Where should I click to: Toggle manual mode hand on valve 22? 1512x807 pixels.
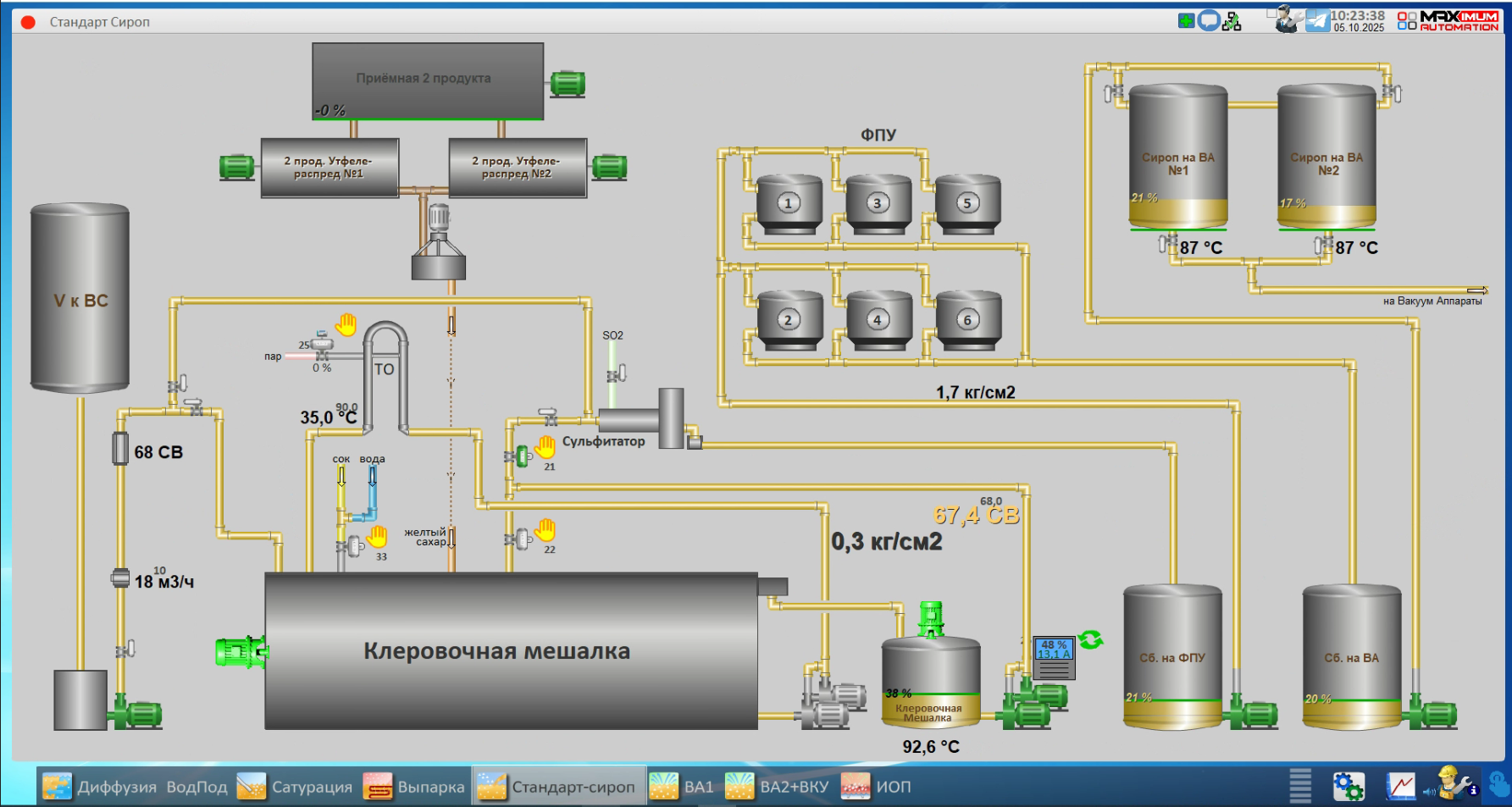(546, 530)
